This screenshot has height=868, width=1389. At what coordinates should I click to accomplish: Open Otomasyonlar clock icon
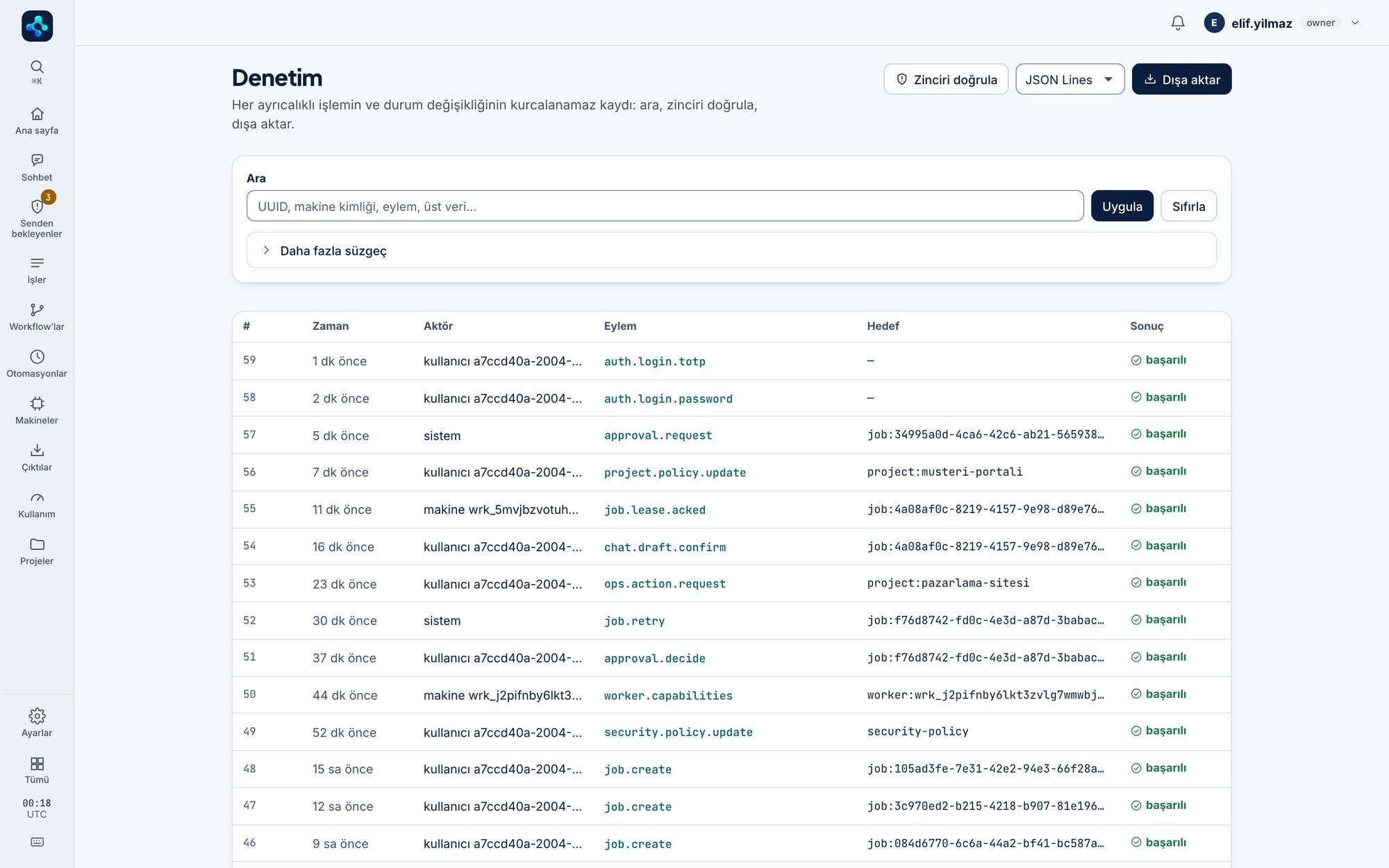point(37,356)
